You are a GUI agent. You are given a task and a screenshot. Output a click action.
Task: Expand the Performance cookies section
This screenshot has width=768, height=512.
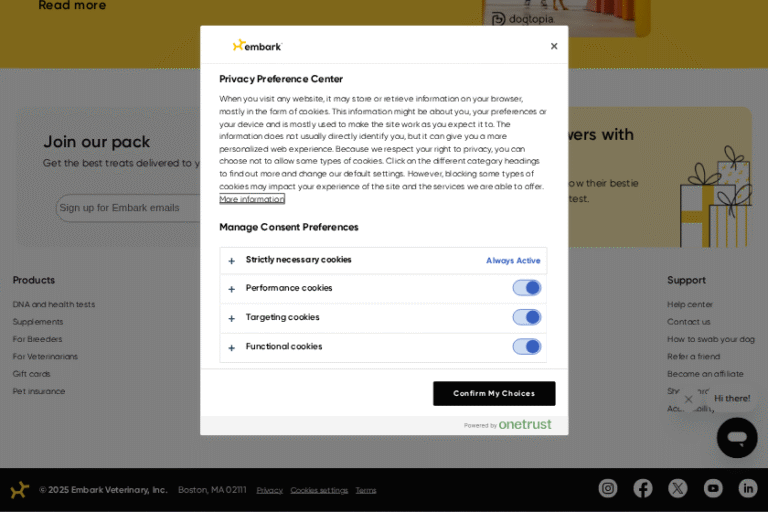pyautogui.click(x=232, y=289)
